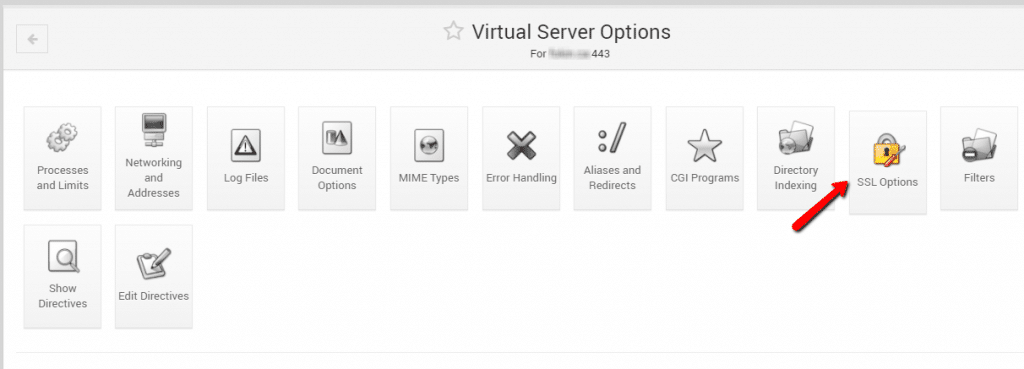
Task: Open Aliases and Redirects settings
Action: pos(613,159)
